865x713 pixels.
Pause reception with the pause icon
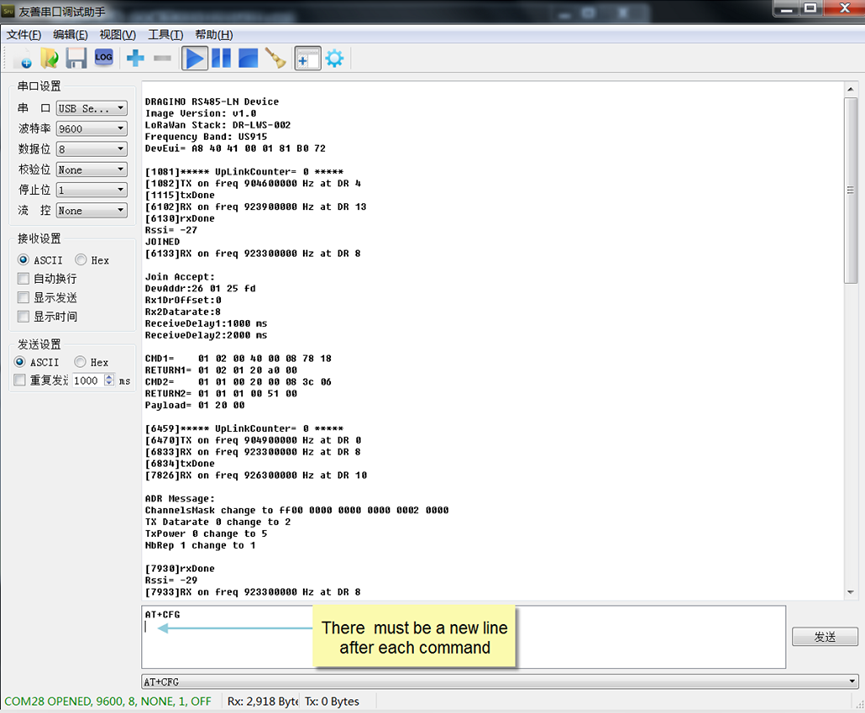[x=221, y=58]
